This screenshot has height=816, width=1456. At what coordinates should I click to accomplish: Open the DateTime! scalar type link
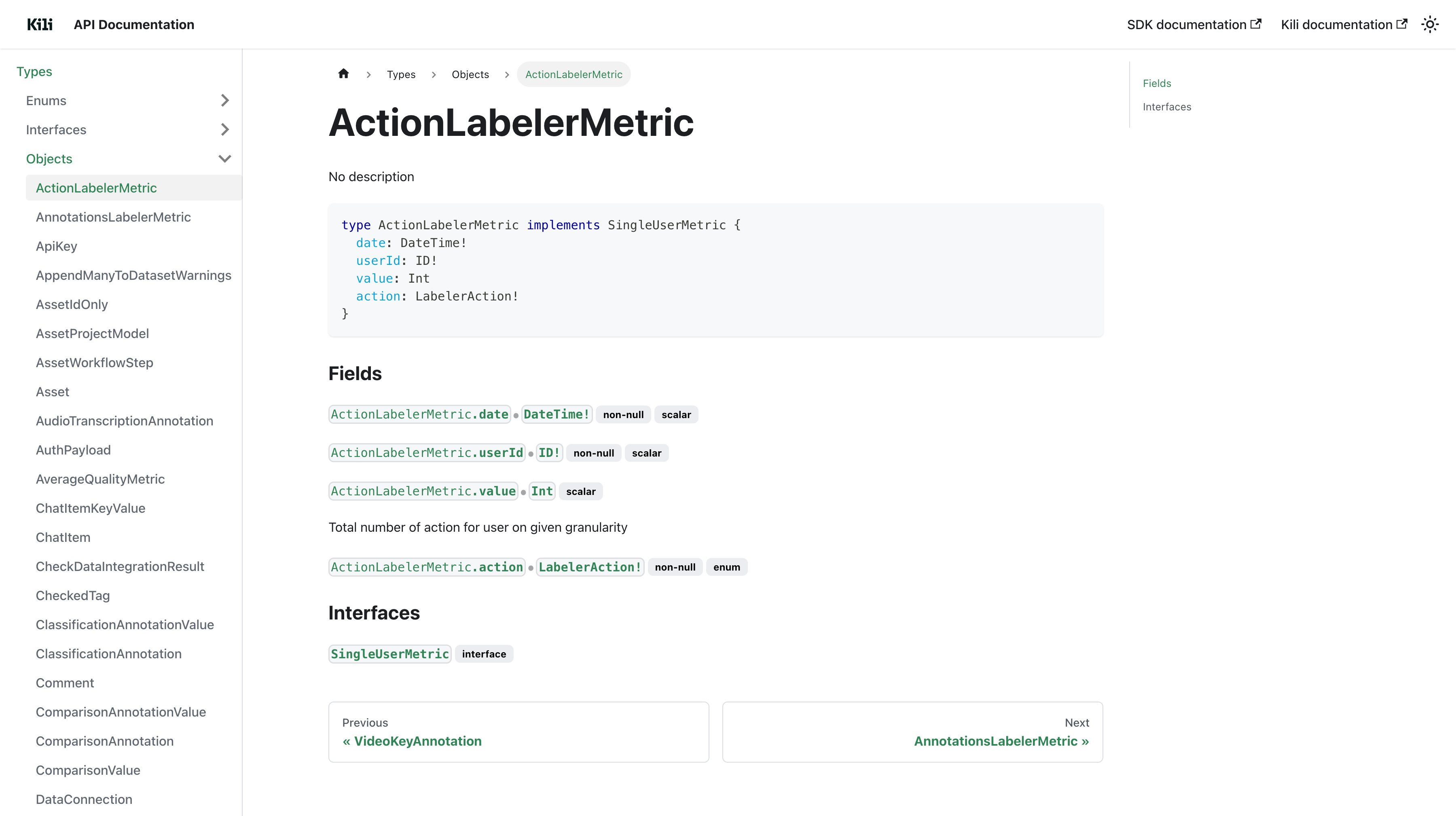pyautogui.click(x=556, y=414)
